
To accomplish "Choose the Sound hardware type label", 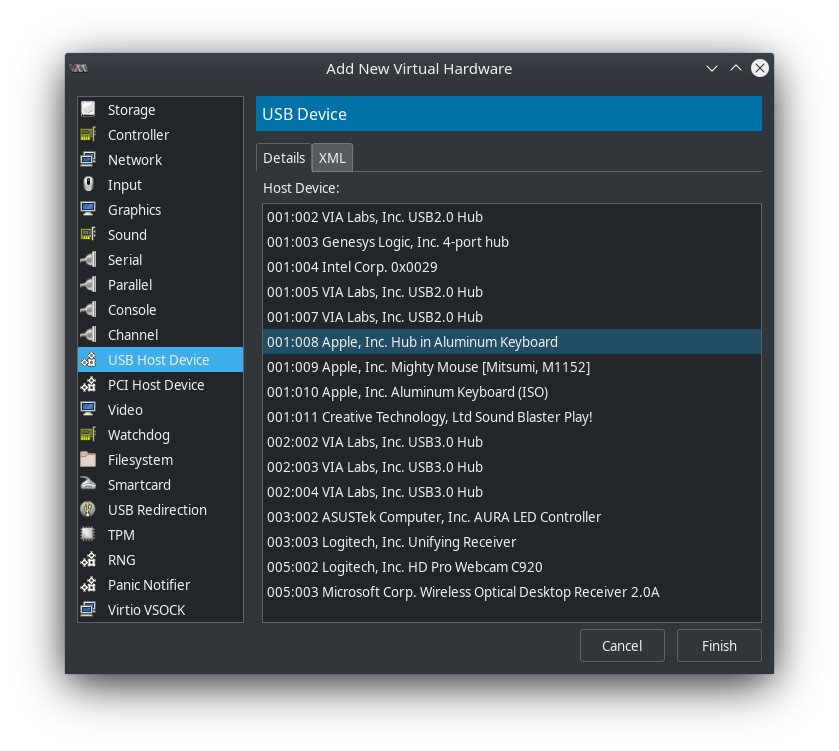I will 127,235.
